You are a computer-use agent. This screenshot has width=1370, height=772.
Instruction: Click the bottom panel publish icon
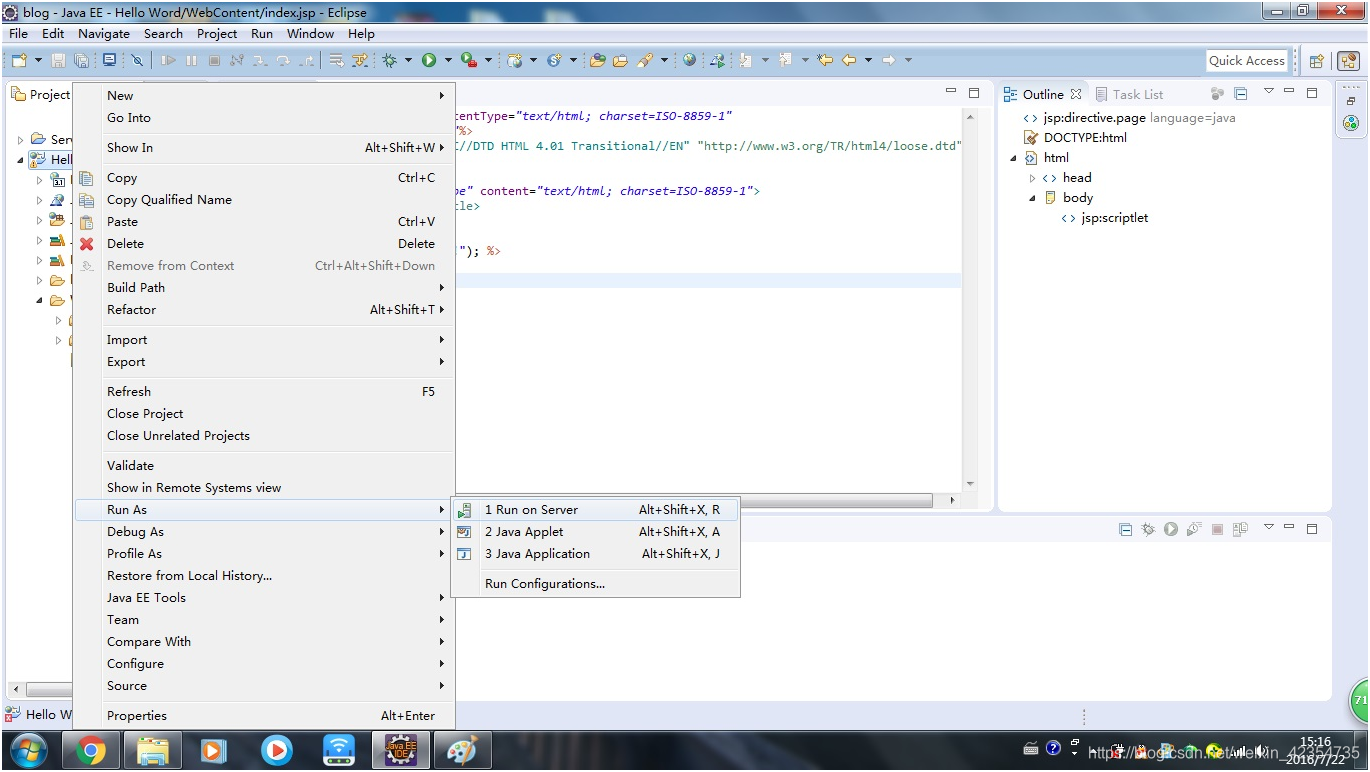(x=1240, y=529)
